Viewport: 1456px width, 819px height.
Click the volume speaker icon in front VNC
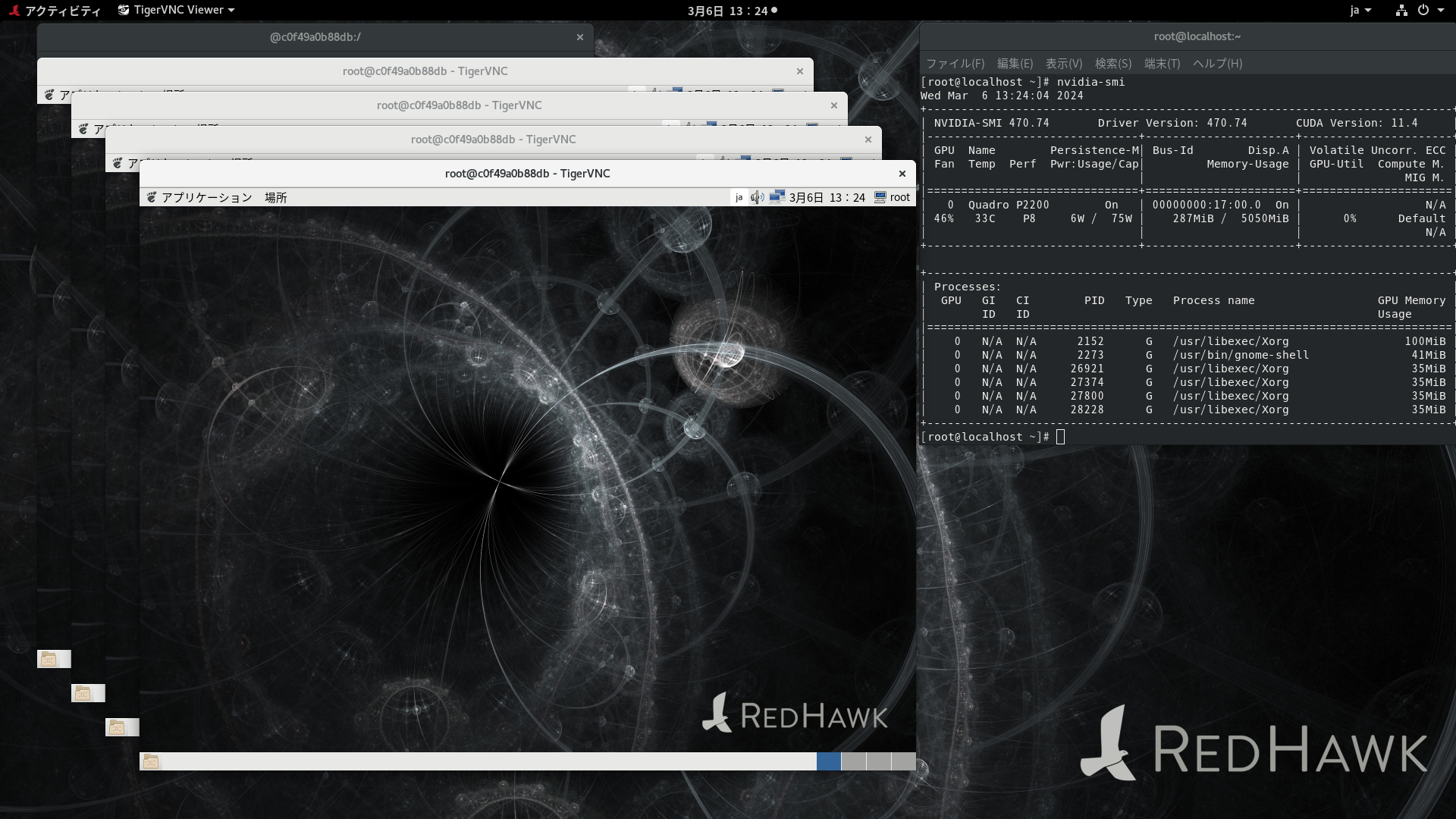click(x=757, y=197)
